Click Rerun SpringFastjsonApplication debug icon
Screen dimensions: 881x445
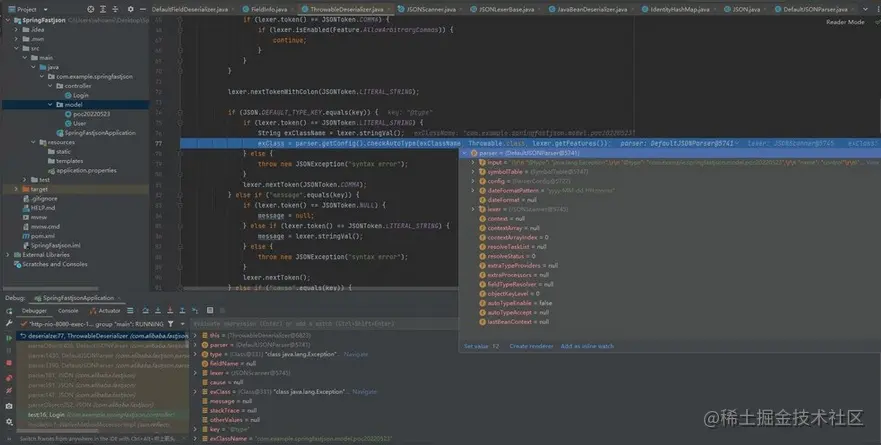(9, 311)
